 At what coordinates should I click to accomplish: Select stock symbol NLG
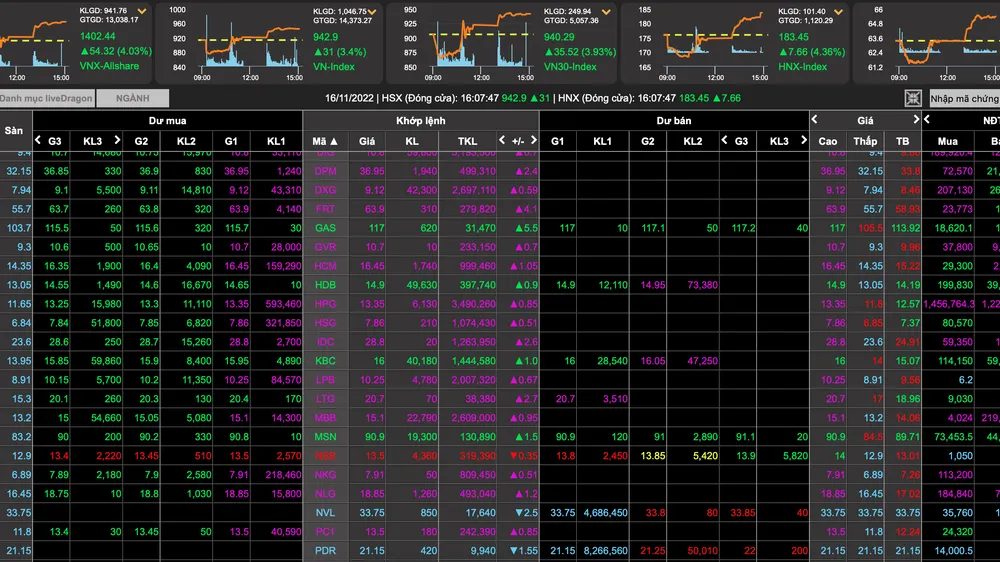point(325,494)
